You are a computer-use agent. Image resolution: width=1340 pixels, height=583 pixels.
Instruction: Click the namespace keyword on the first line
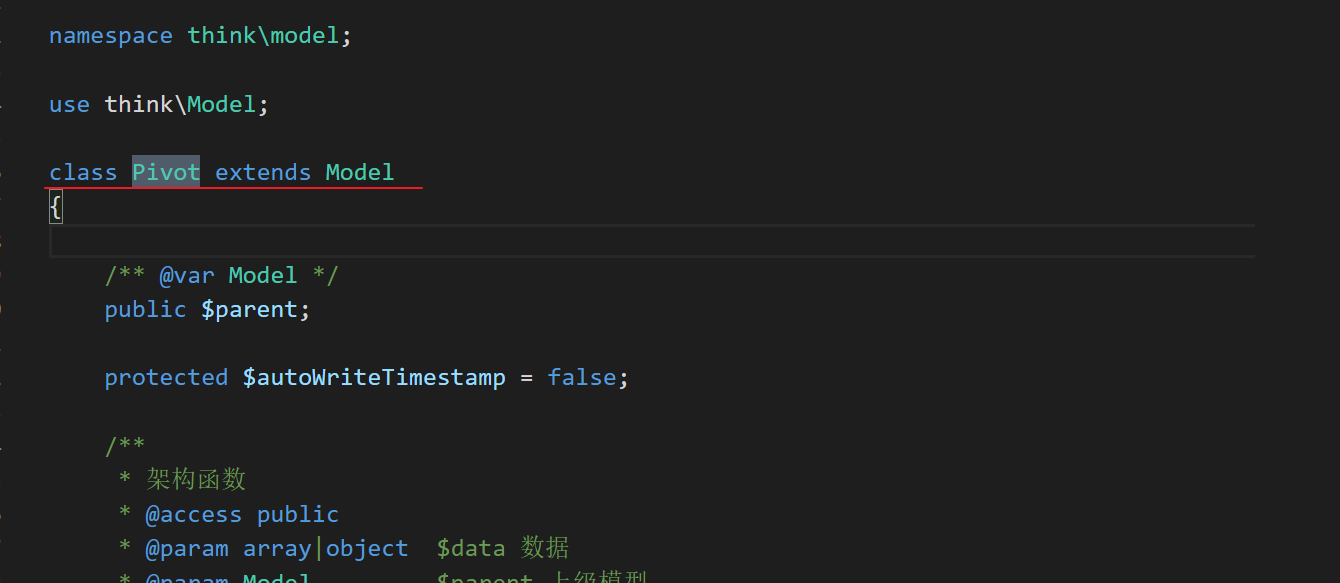point(110,36)
